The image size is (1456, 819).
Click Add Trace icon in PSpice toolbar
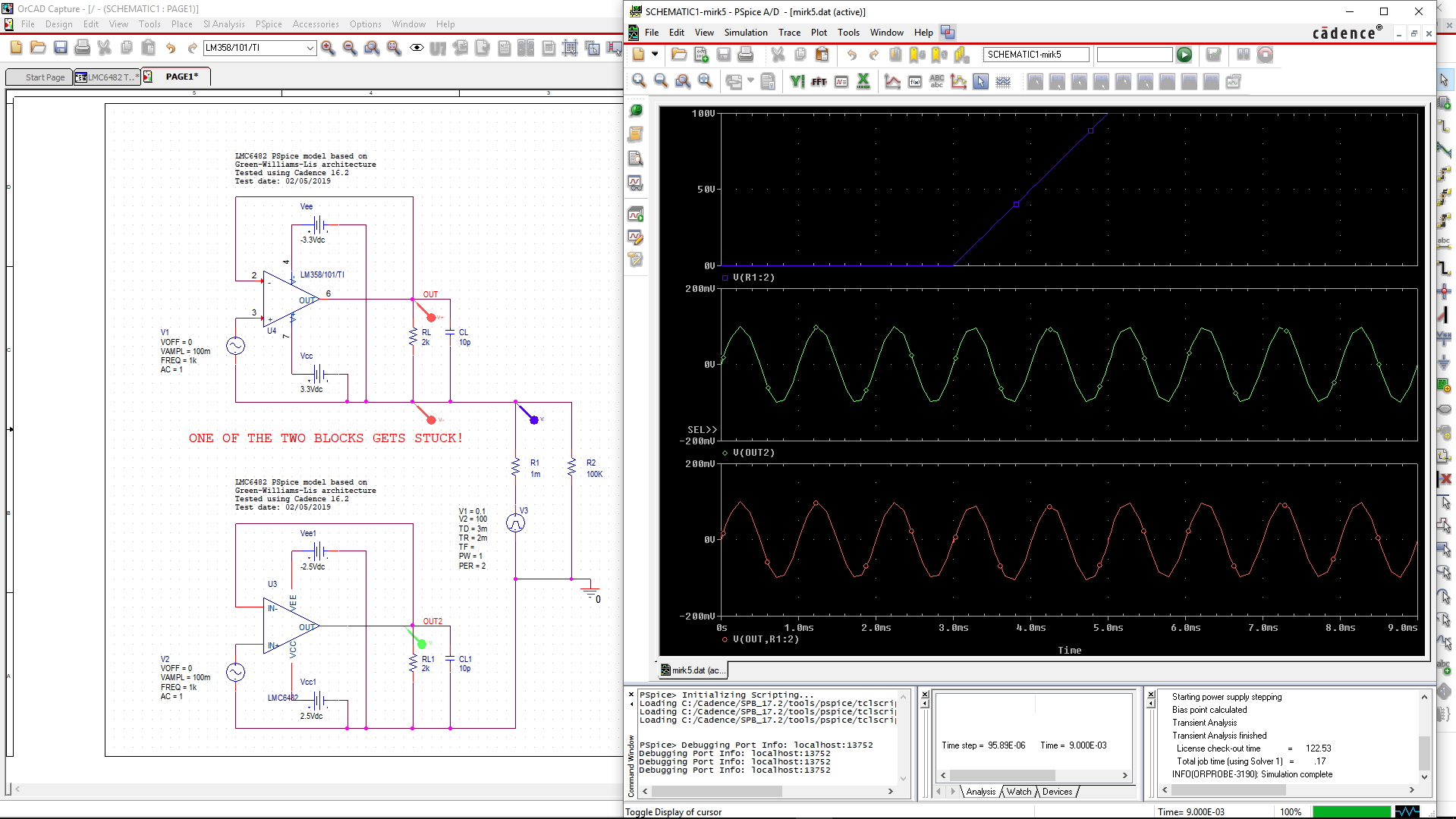(893, 82)
